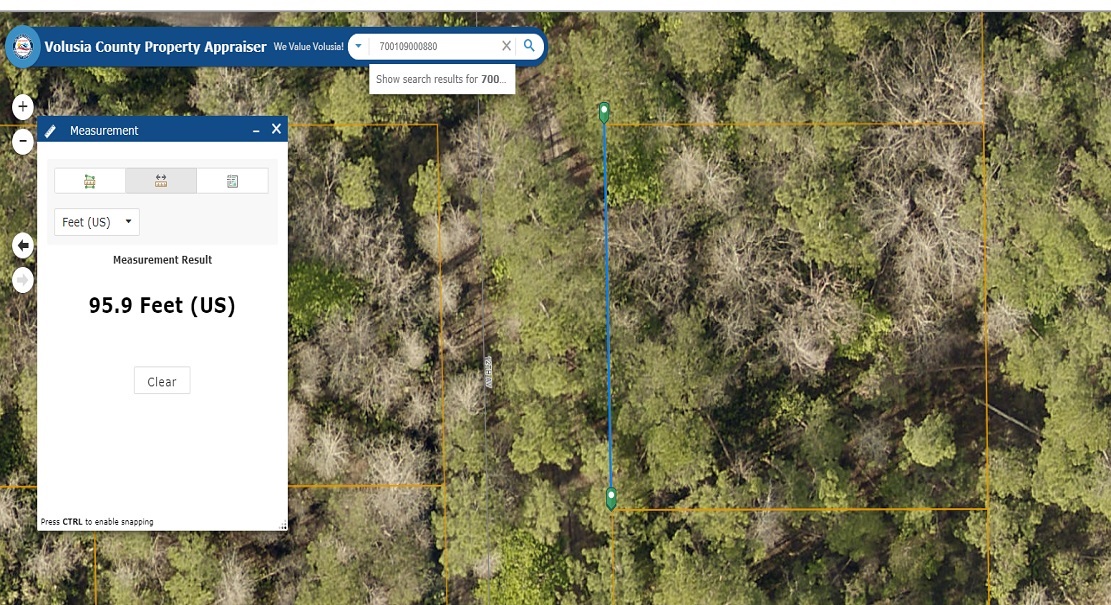Viewport: 1111px width, 605px height.
Task: Go to previous map extent arrow
Action: pyautogui.click(x=23, y=246)
